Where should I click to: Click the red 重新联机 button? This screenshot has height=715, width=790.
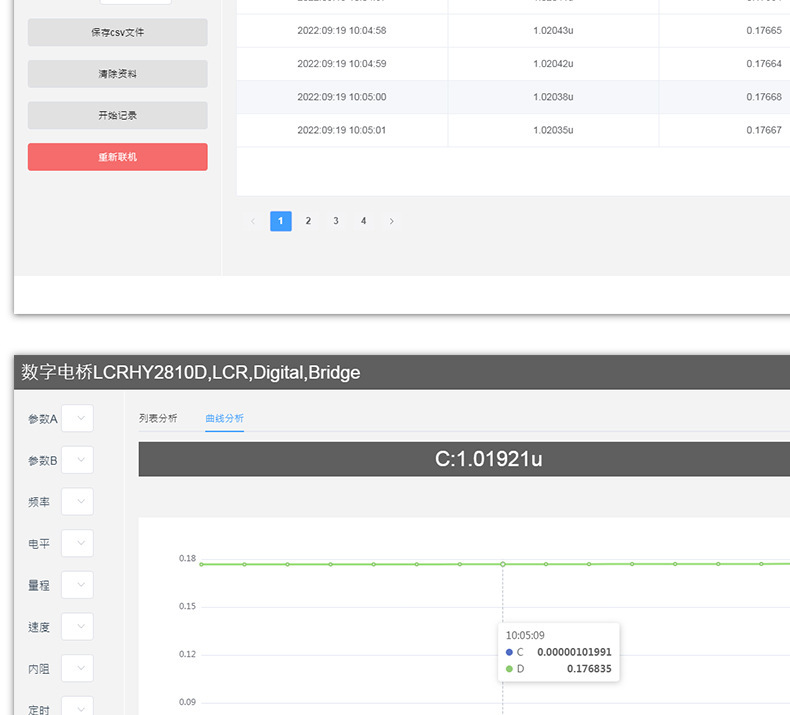tap(117, 157)
